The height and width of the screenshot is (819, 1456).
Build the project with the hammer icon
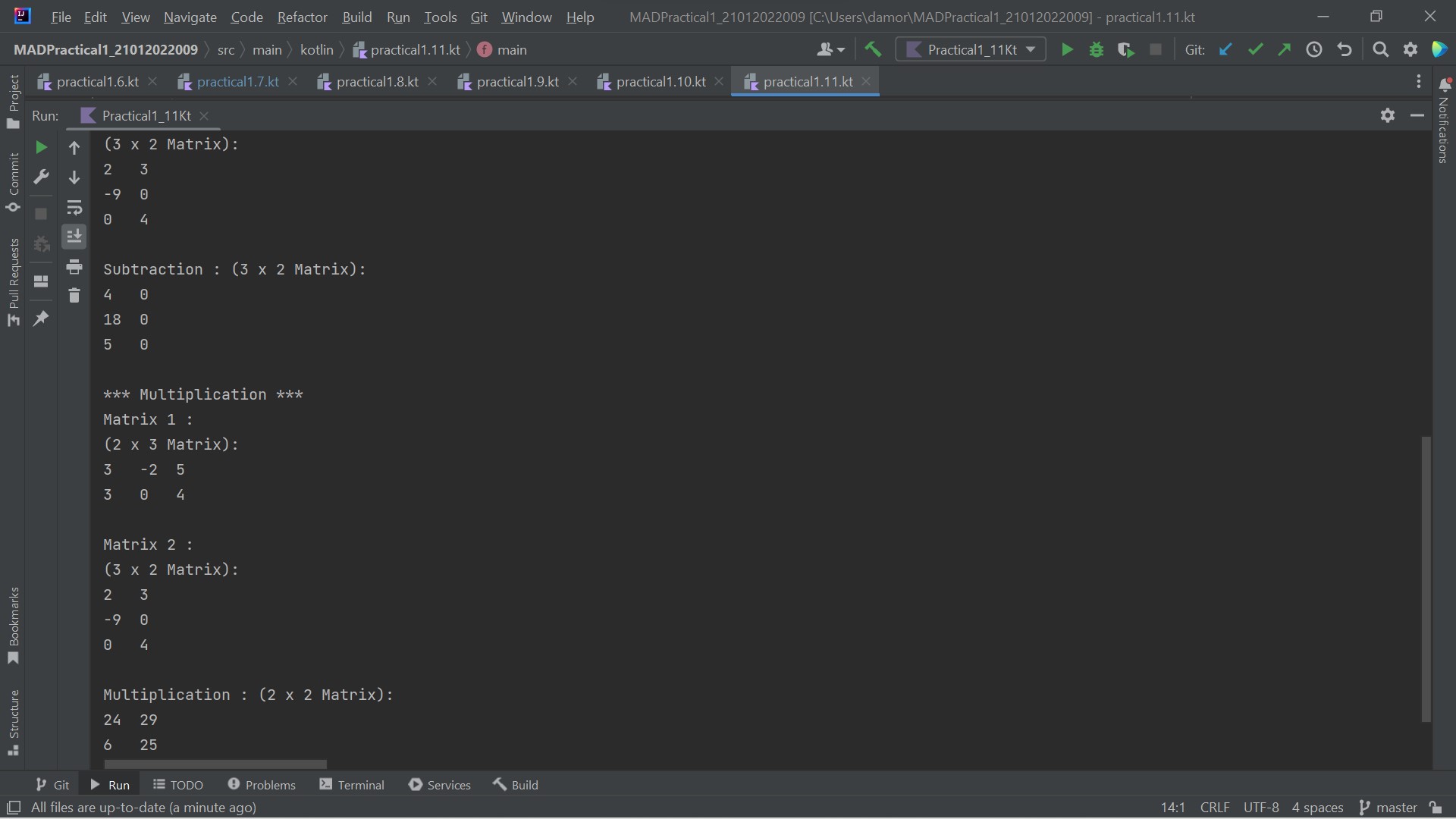tap(873, 49)
